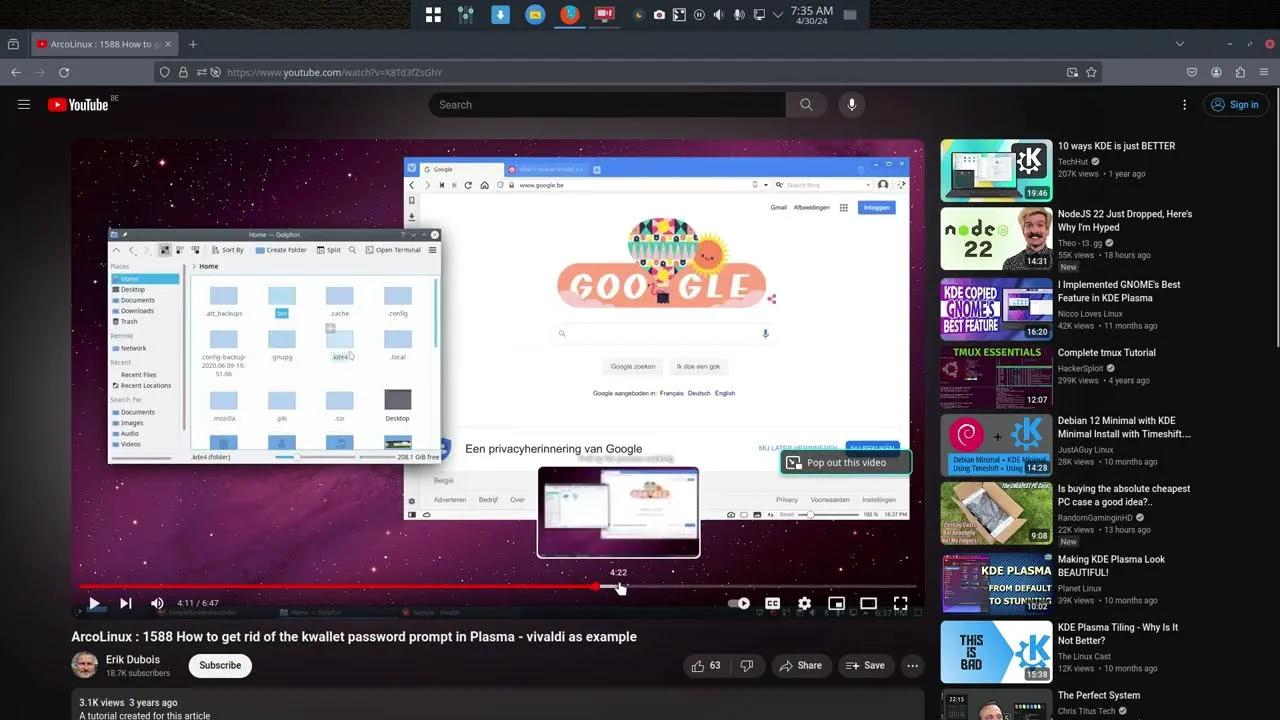1280x720 pixels.
Task: Open Firefox account icon
Action: pyautogui.click(x=1217, y=72)
